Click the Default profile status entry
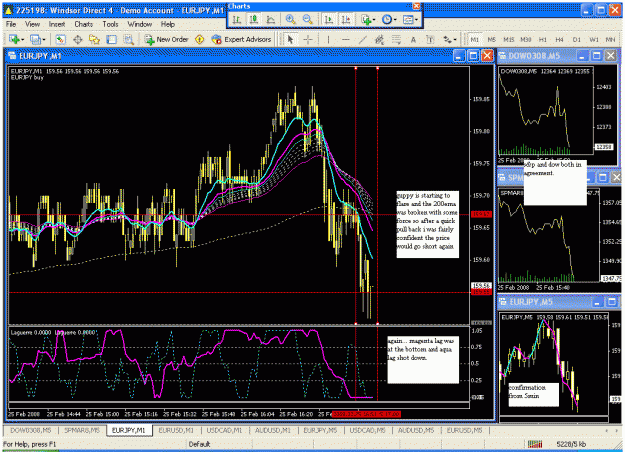 coord(199,444)
